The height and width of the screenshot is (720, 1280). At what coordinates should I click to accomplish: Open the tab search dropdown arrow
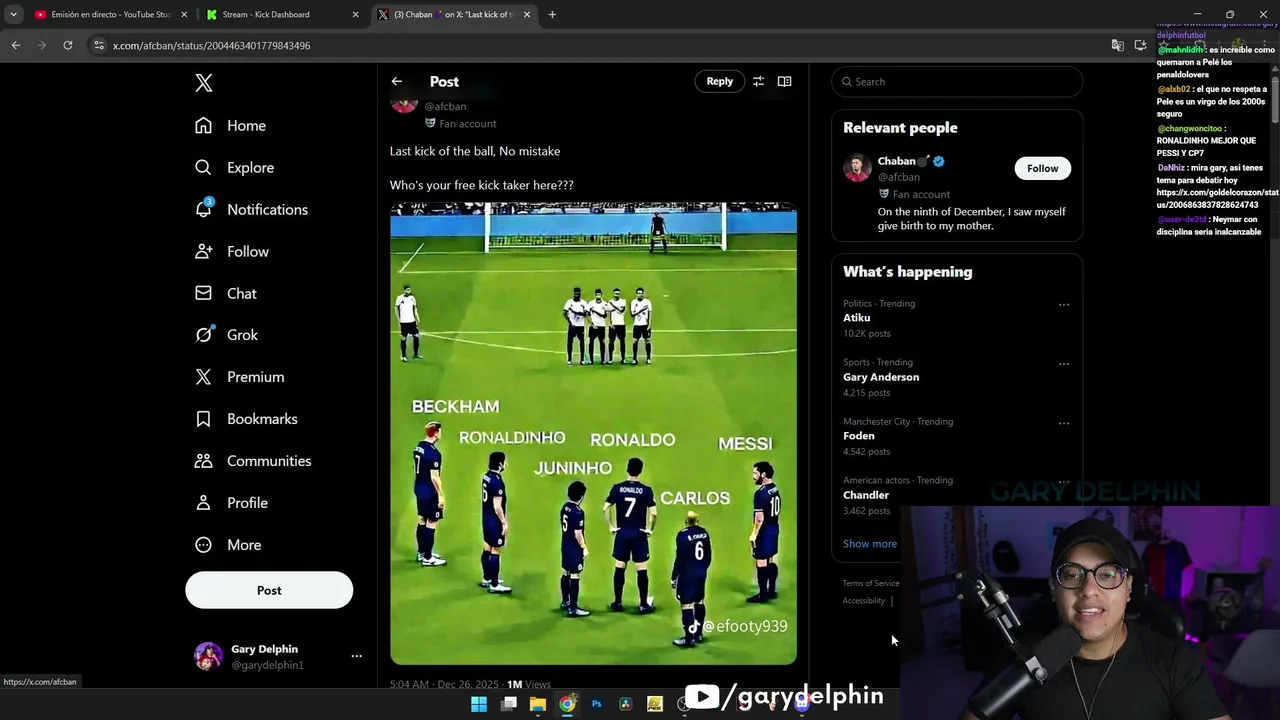13,15
